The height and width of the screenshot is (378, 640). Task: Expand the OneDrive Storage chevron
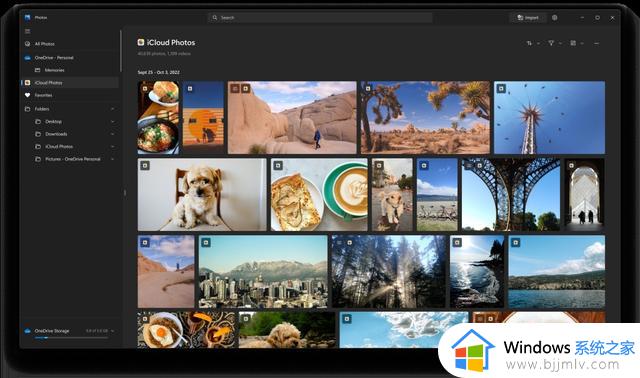click(x=113, y=331)
